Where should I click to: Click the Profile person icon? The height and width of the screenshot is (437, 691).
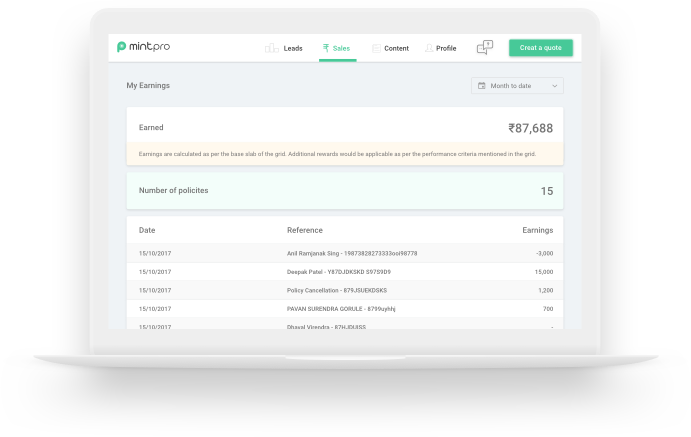click(429, 48)
